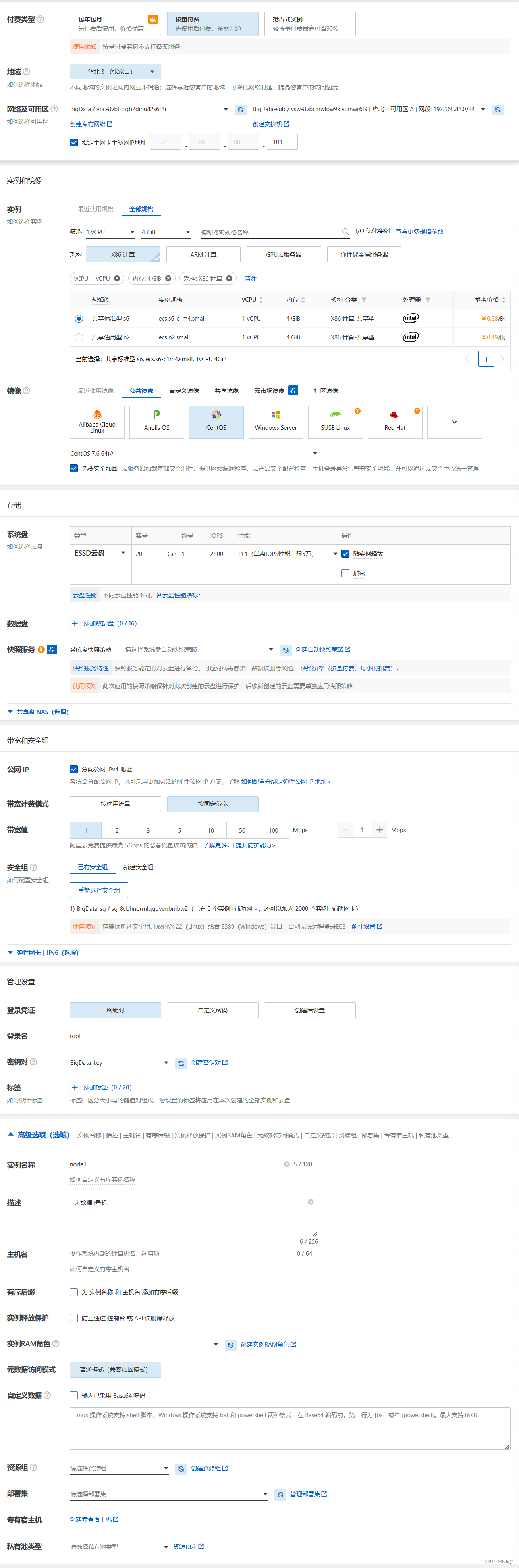519x1568 pixels.
Task: Select 包年包月 billing type
Action: (116, 24)
